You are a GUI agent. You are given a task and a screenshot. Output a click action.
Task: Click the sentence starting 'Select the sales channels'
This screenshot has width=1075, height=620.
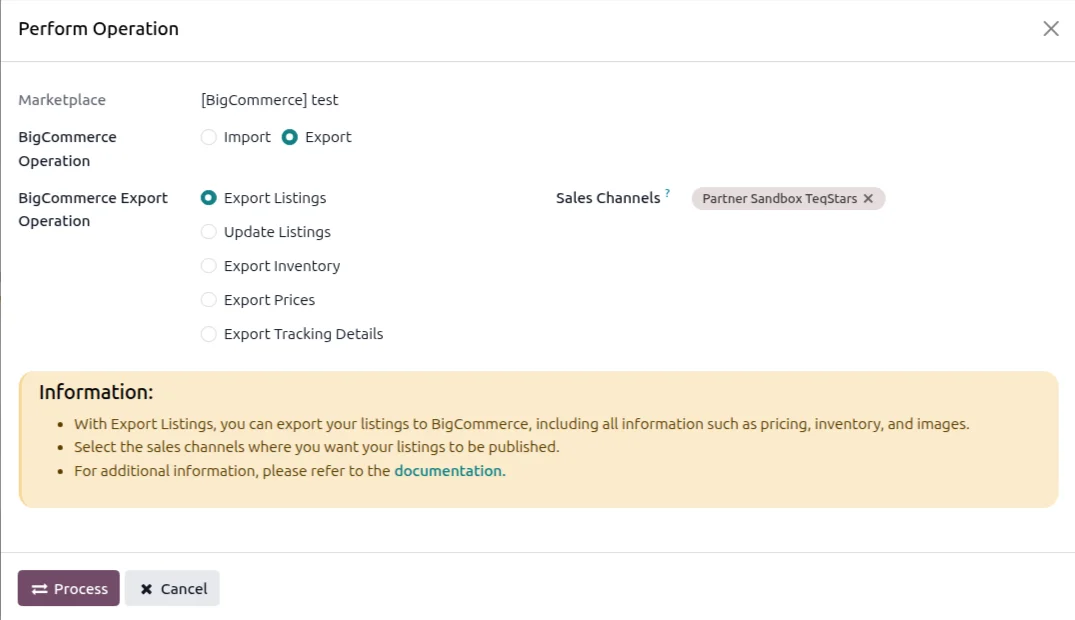[x=317, y=447]
